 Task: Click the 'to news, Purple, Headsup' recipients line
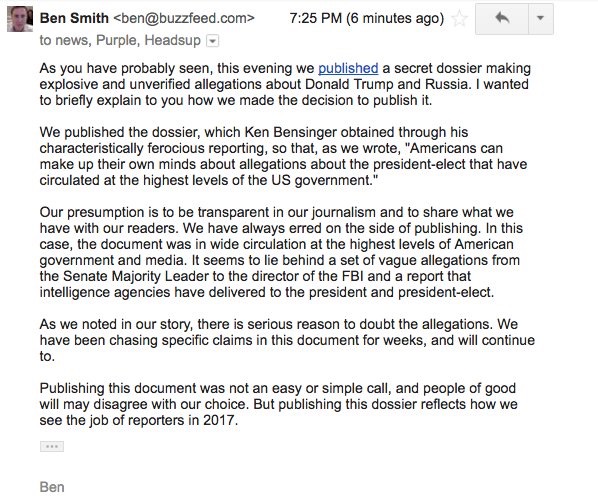click(x=120, y=40)
